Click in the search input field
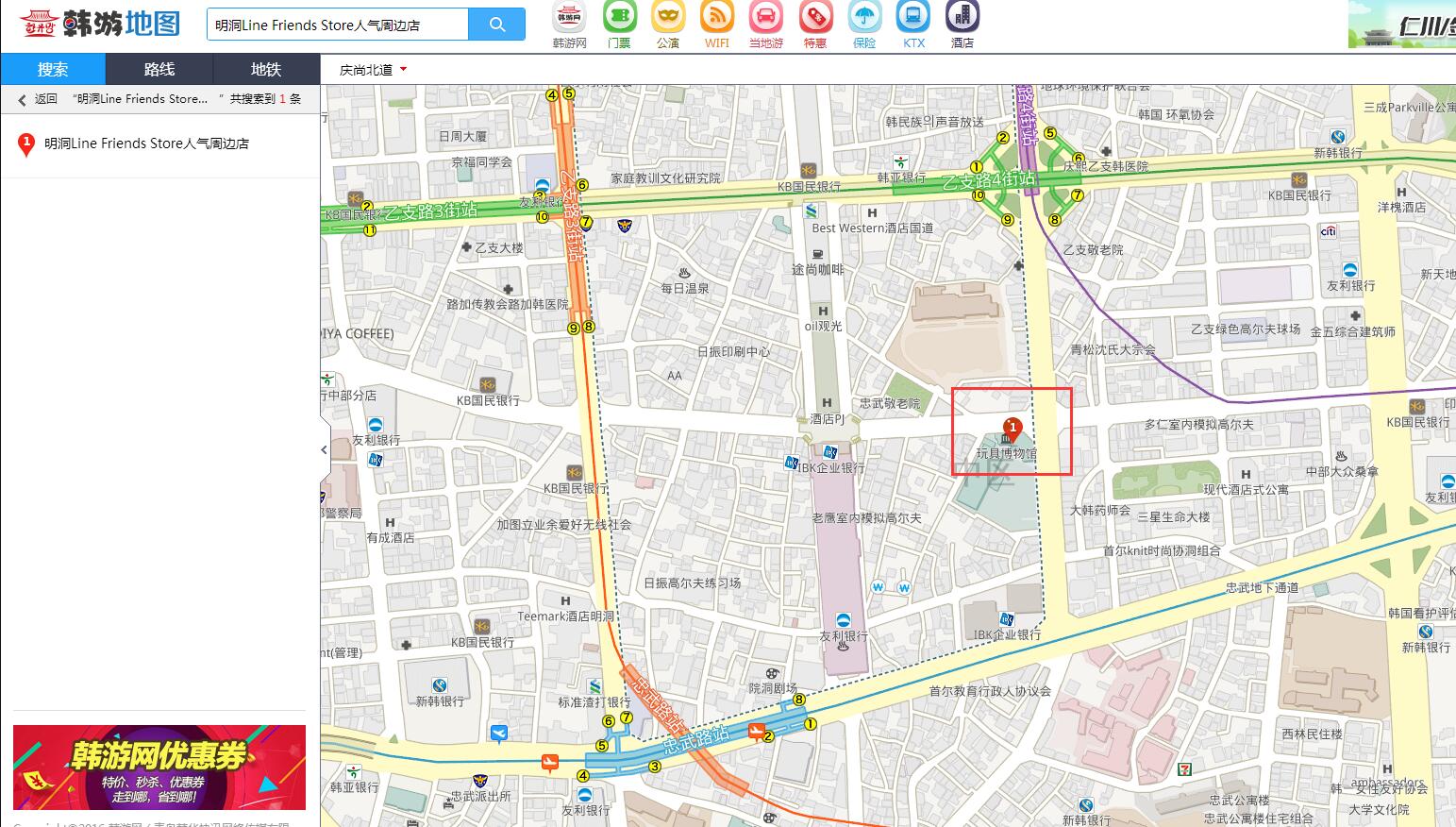 pyautogui.click(x=338, y=25)
